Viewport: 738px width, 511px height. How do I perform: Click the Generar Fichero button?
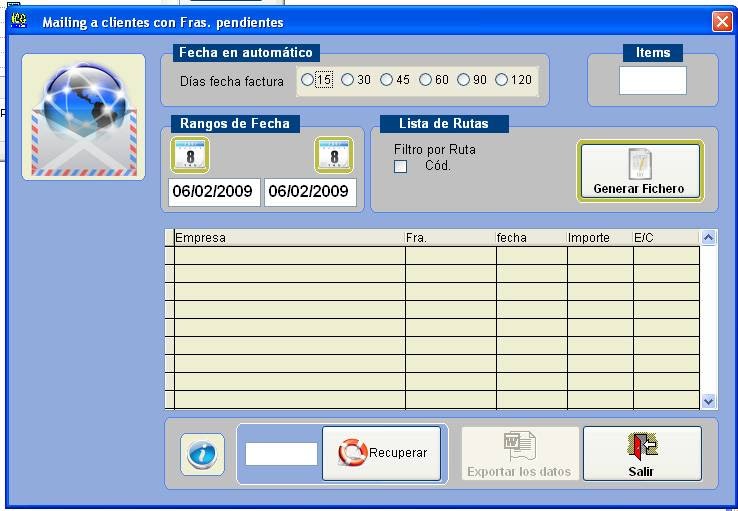click(641, 171)
